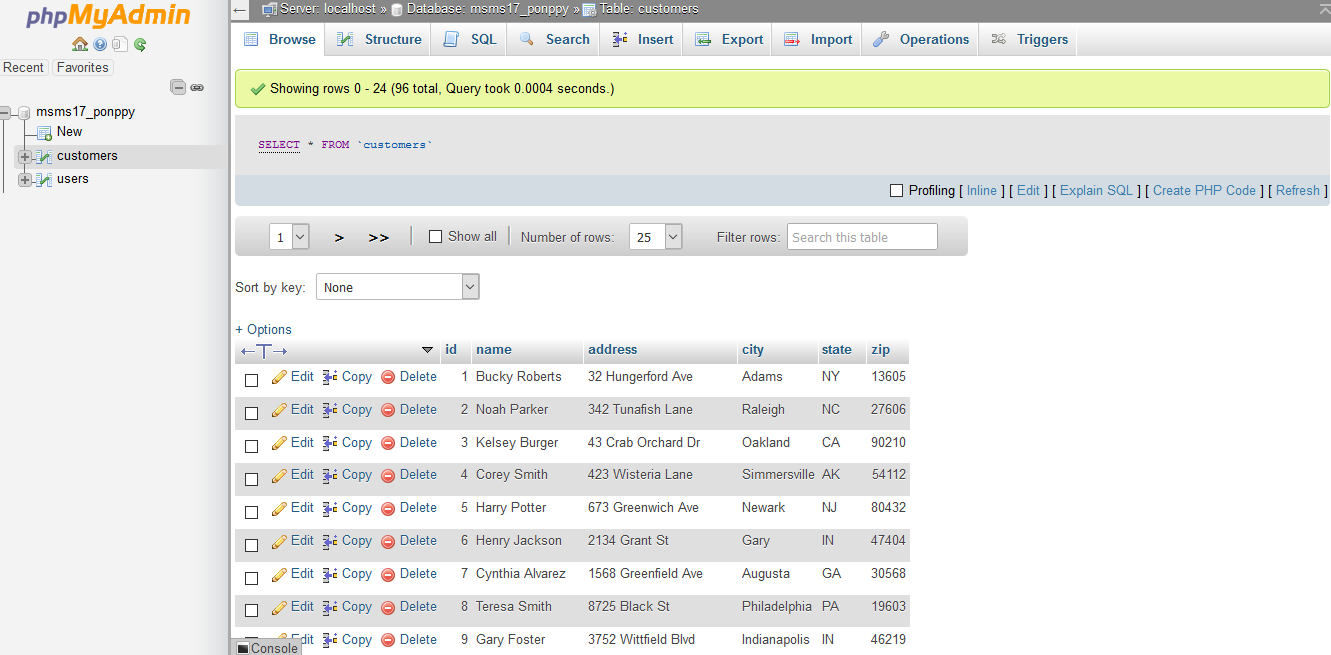Open the Export tab
Viewport: 1331px width, 655px height.
click(729, 39)
